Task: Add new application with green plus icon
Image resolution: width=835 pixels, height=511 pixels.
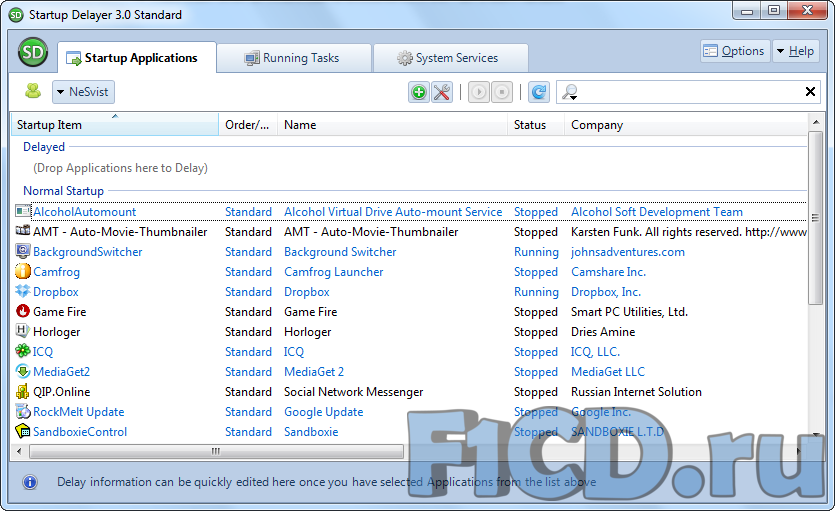Action: pos(419,92)
